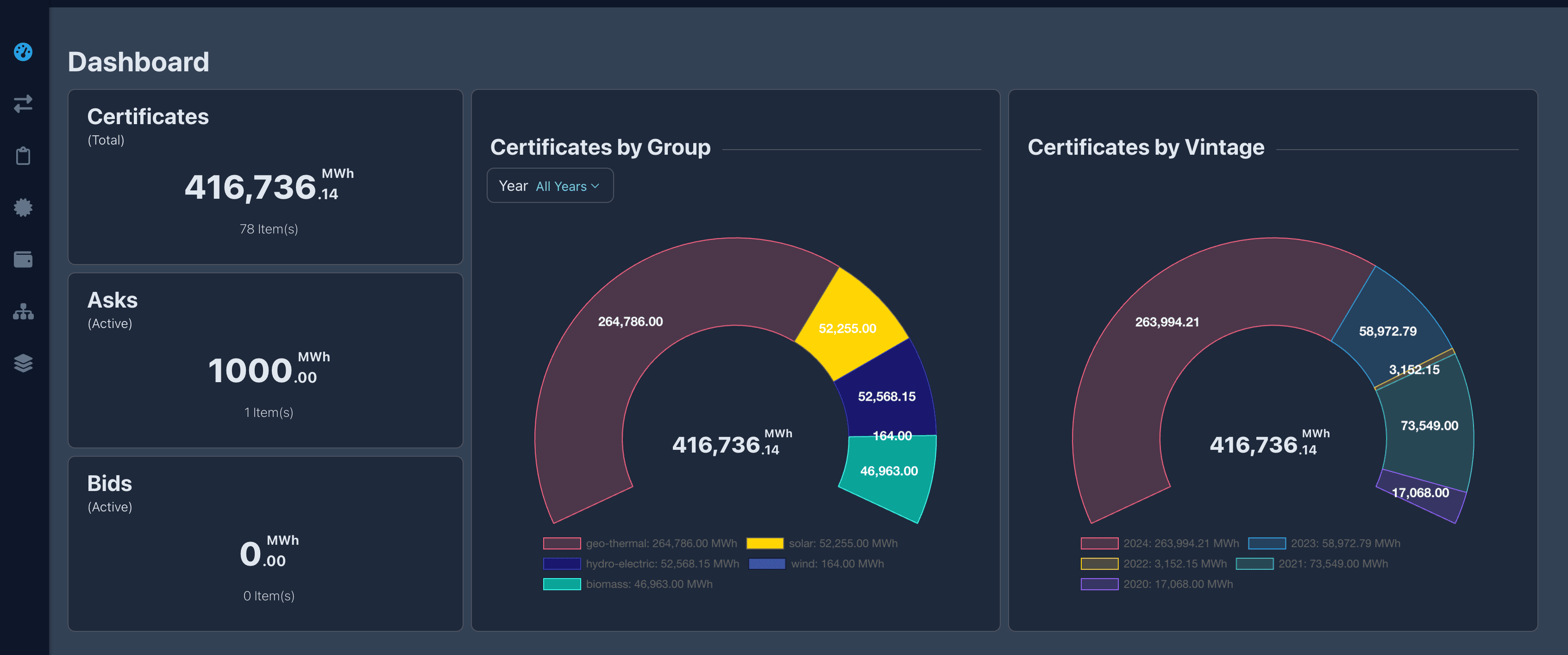Viewport: 1568px width, 655px height.
Task: Click the organization hierarchy sidebar icon
Action: pyautogui.click(x=23, y=312)
